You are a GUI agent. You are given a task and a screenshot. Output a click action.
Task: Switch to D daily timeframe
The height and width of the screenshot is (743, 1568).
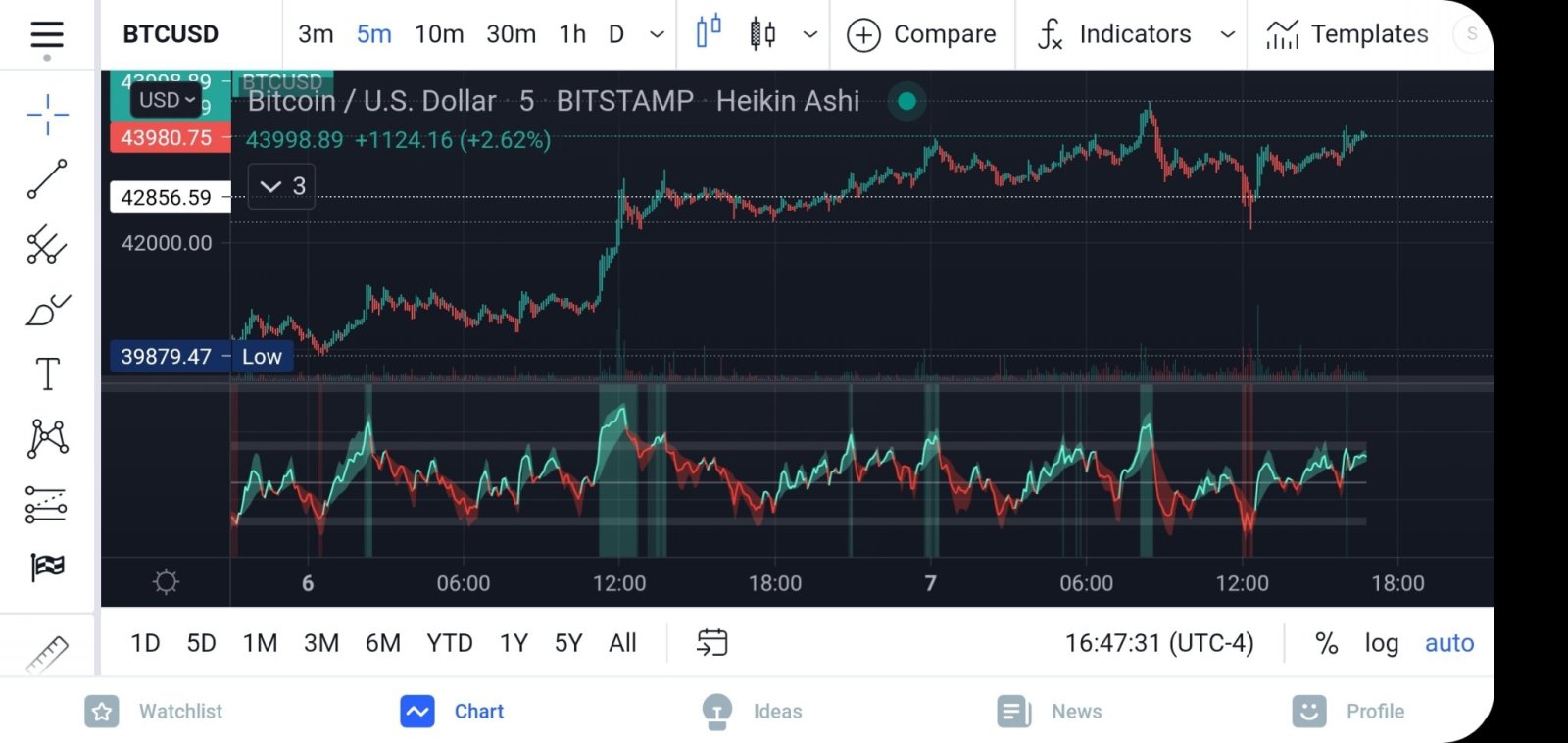pyautogui.click(x=615, y=34)
